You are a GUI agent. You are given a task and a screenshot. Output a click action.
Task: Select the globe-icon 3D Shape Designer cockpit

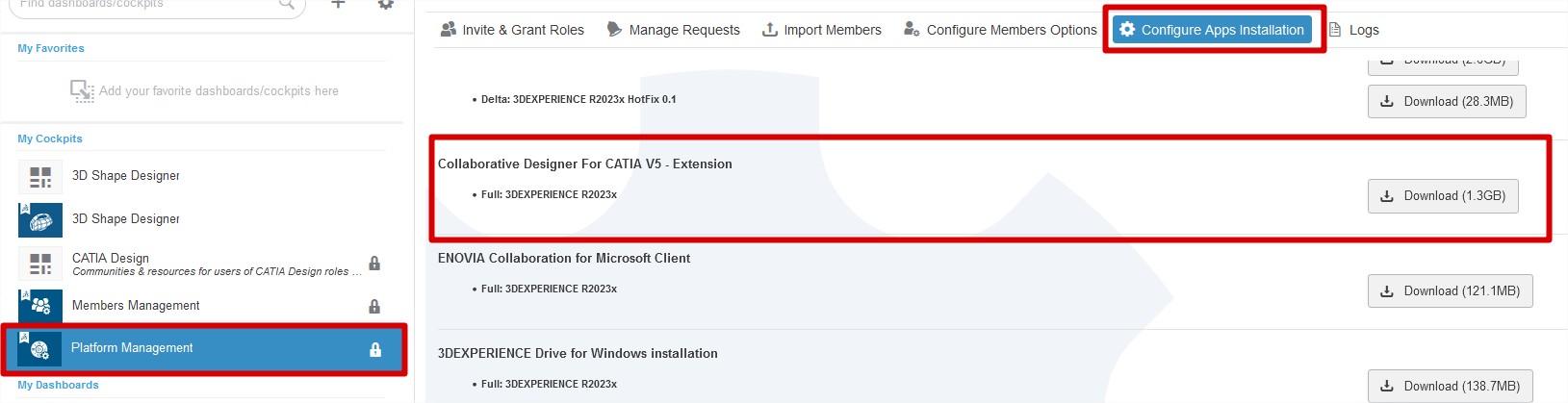(40, 219)
